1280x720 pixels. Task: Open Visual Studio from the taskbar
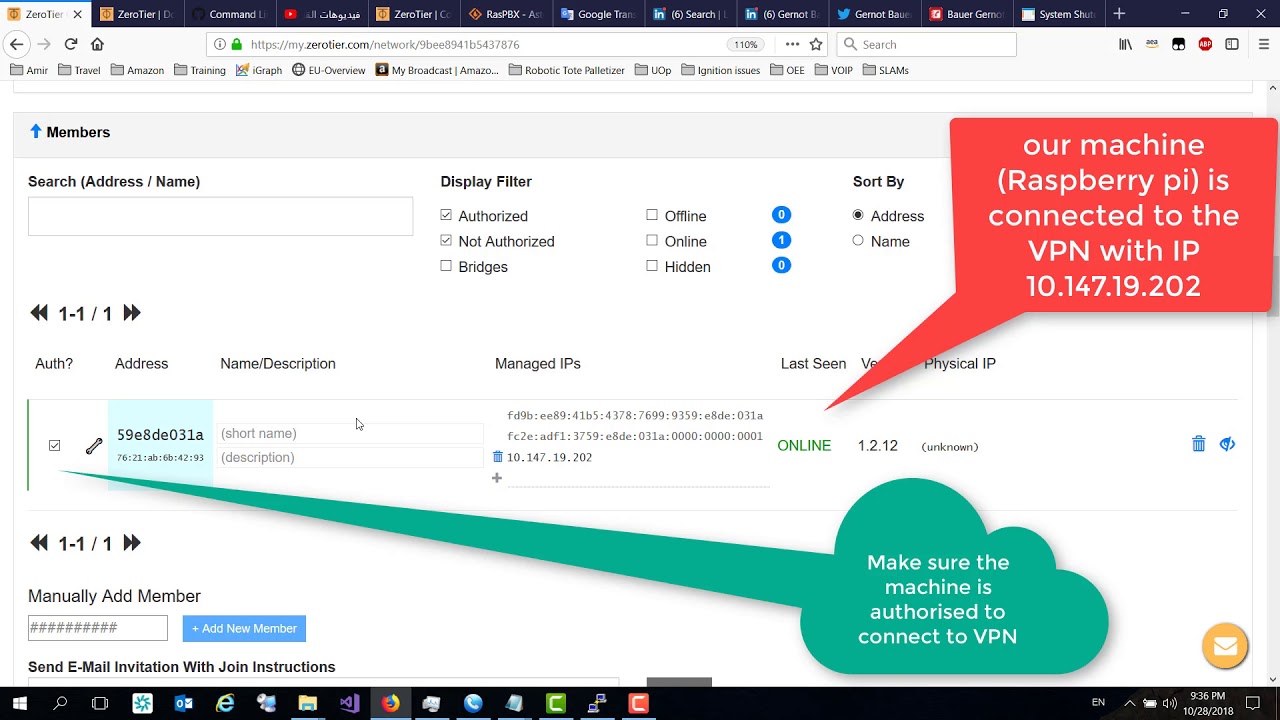point(349,703)
